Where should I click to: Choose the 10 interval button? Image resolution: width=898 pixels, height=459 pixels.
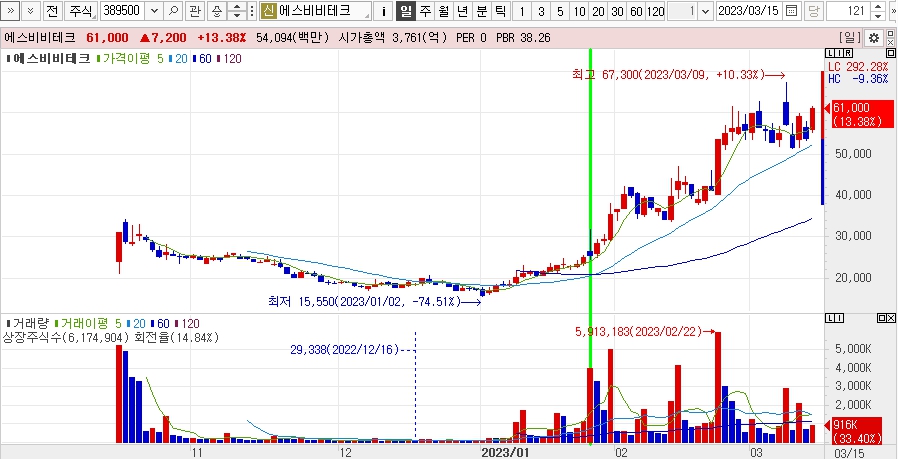coord(578,10)
